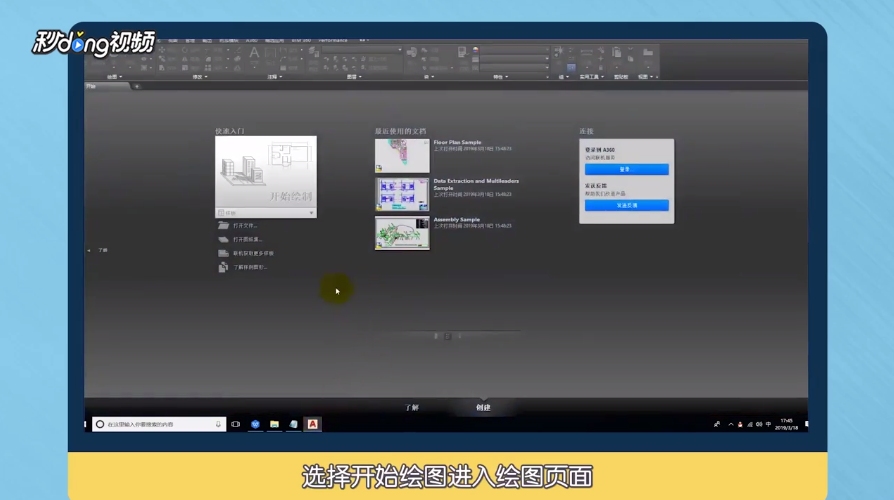894x500 pixels.
Task: Switch to the 了解 page tab
Action: pyautogui.click(x=412, y=408)
